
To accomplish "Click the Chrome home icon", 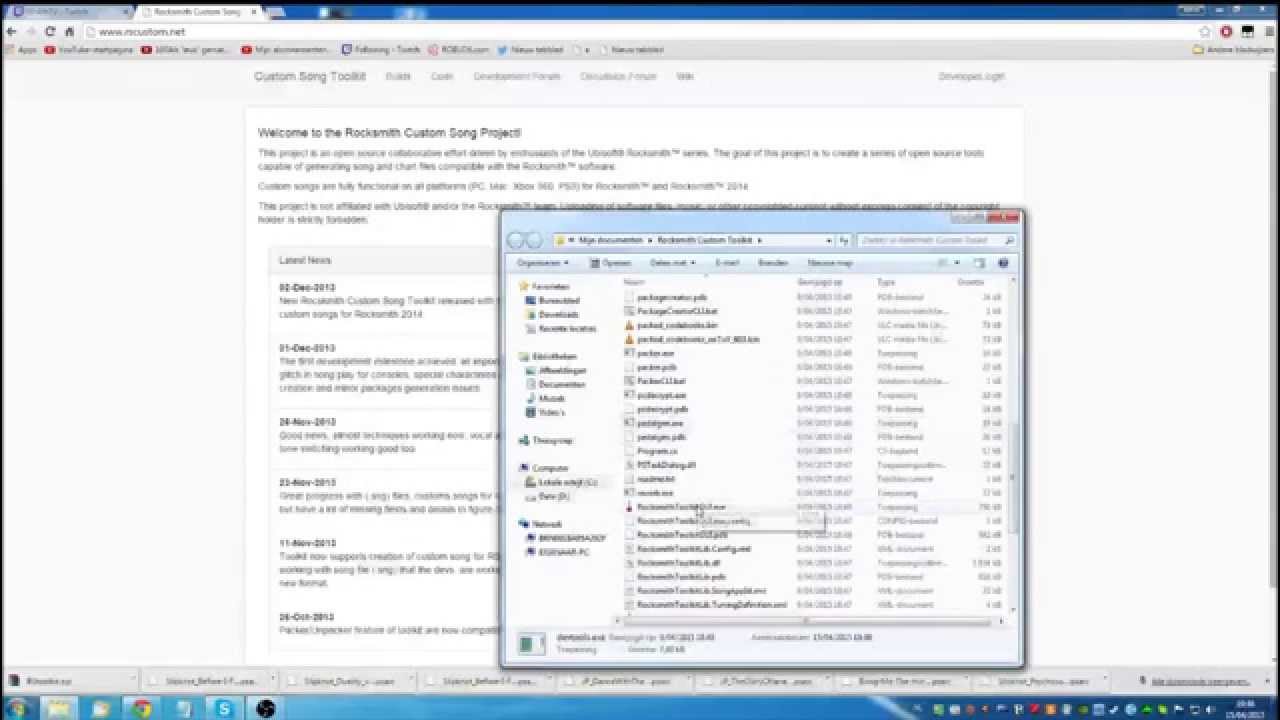I will (69, 32).
